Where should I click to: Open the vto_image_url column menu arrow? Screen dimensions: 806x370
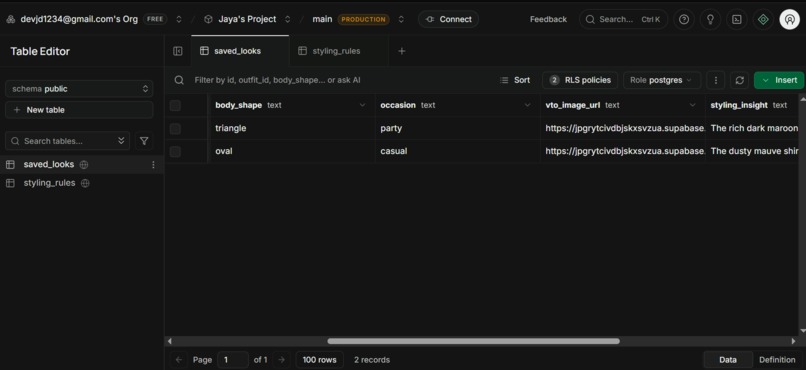[x=692, y=105]
